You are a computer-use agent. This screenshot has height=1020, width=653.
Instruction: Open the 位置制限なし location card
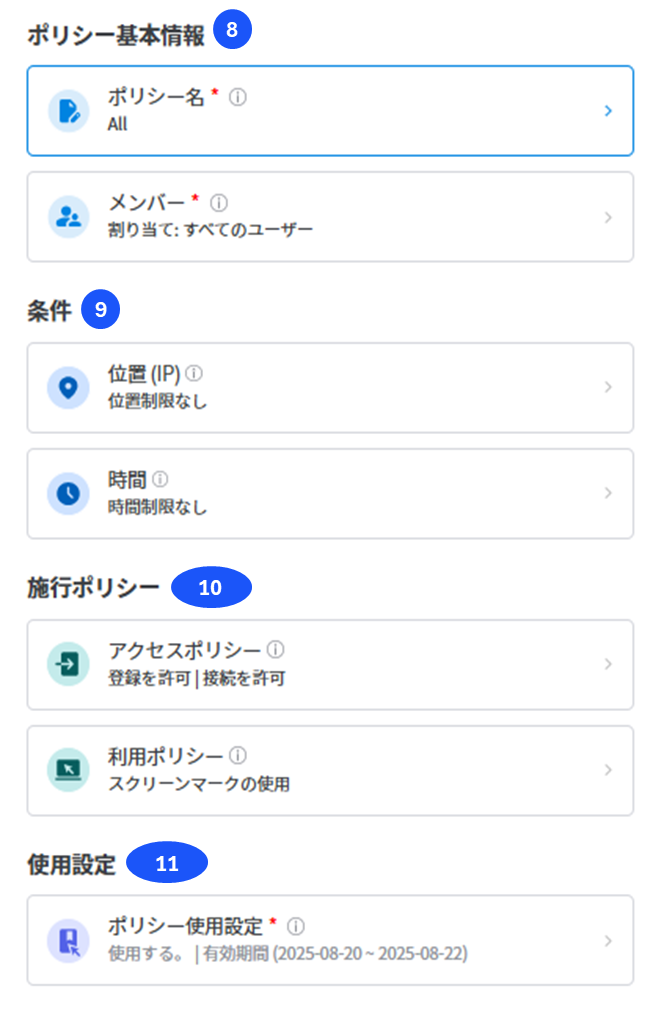330,388
